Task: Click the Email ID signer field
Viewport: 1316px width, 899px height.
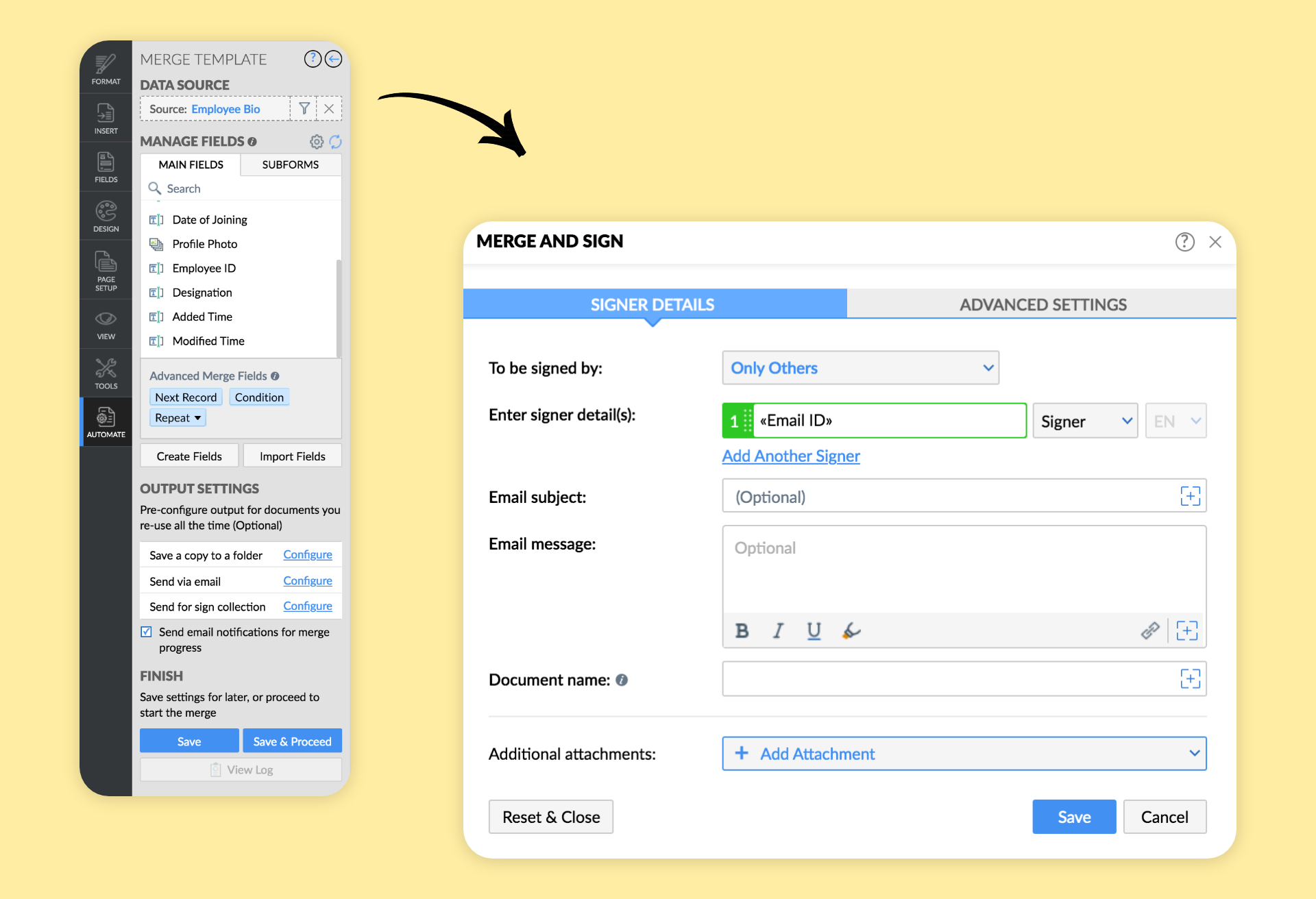Action: [x=888, y=421]
